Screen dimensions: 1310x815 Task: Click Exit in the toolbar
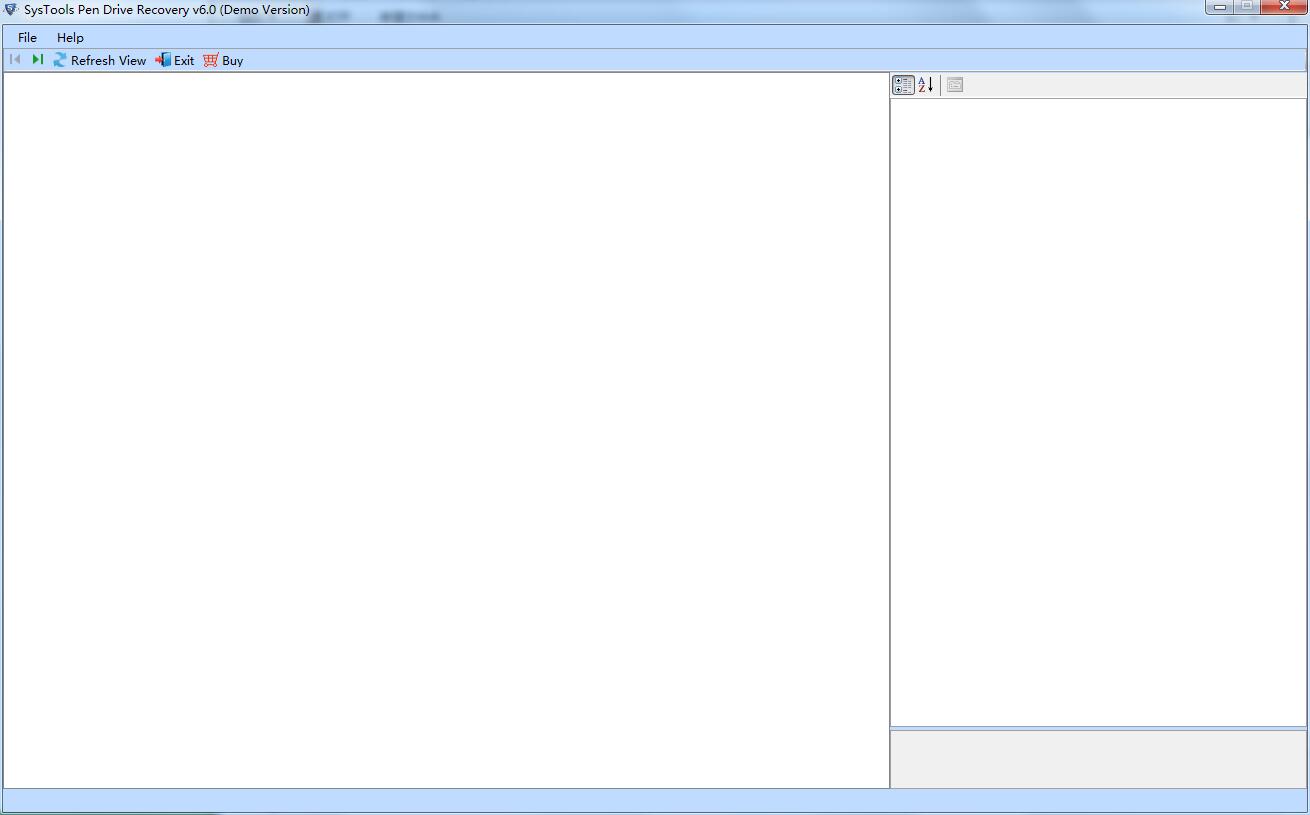coord(175,60)
